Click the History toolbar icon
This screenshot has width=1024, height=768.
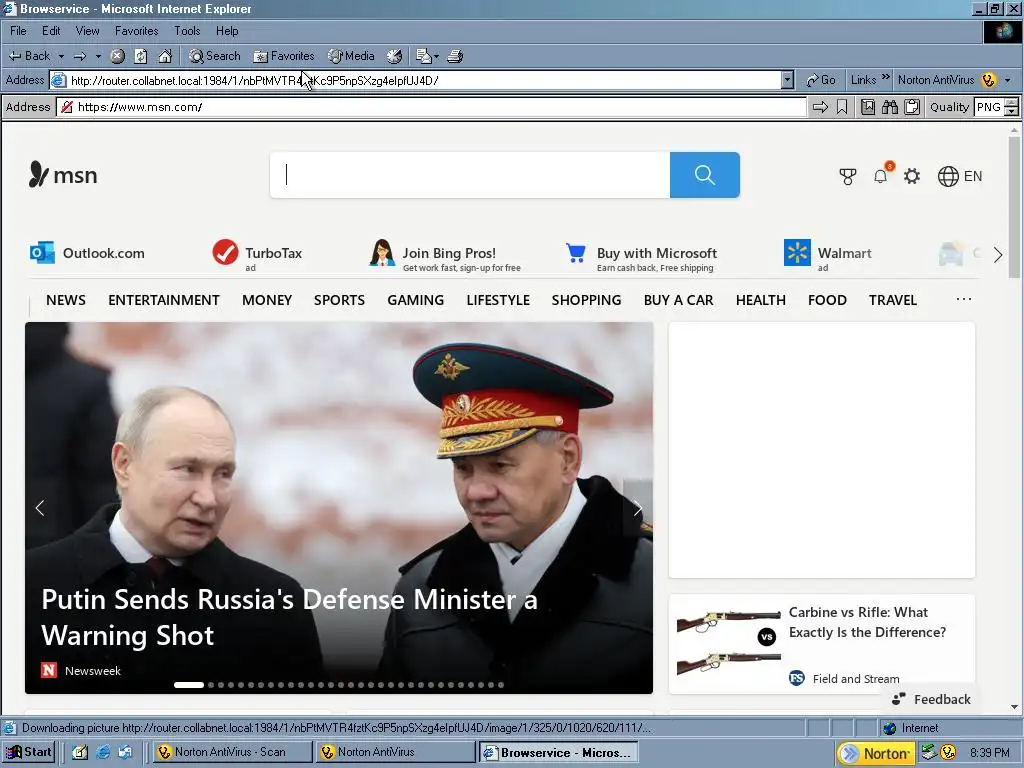(394, 56)
